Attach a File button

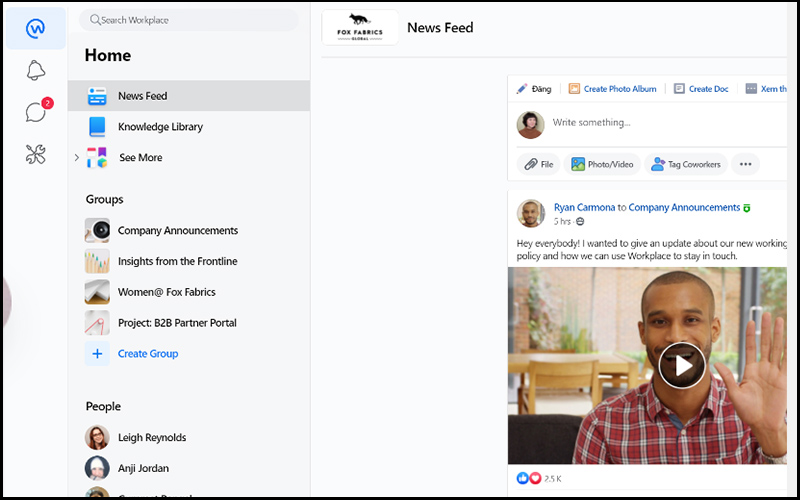[x=539, y=164]
